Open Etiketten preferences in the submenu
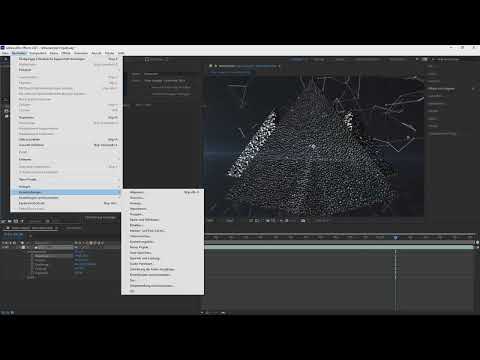This screenshot has width=480, height=360. 163,225
